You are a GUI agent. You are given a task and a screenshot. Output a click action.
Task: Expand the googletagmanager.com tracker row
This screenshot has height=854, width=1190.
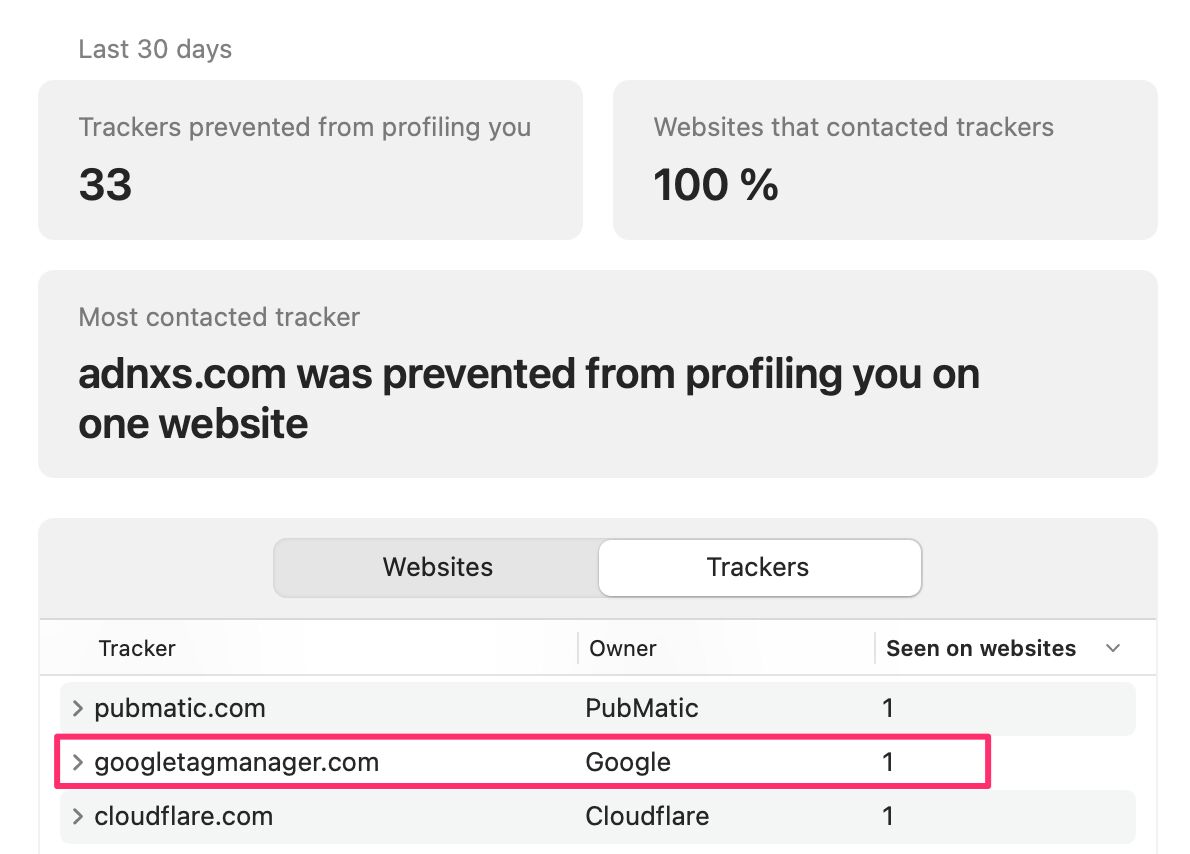tap(77, 762)
